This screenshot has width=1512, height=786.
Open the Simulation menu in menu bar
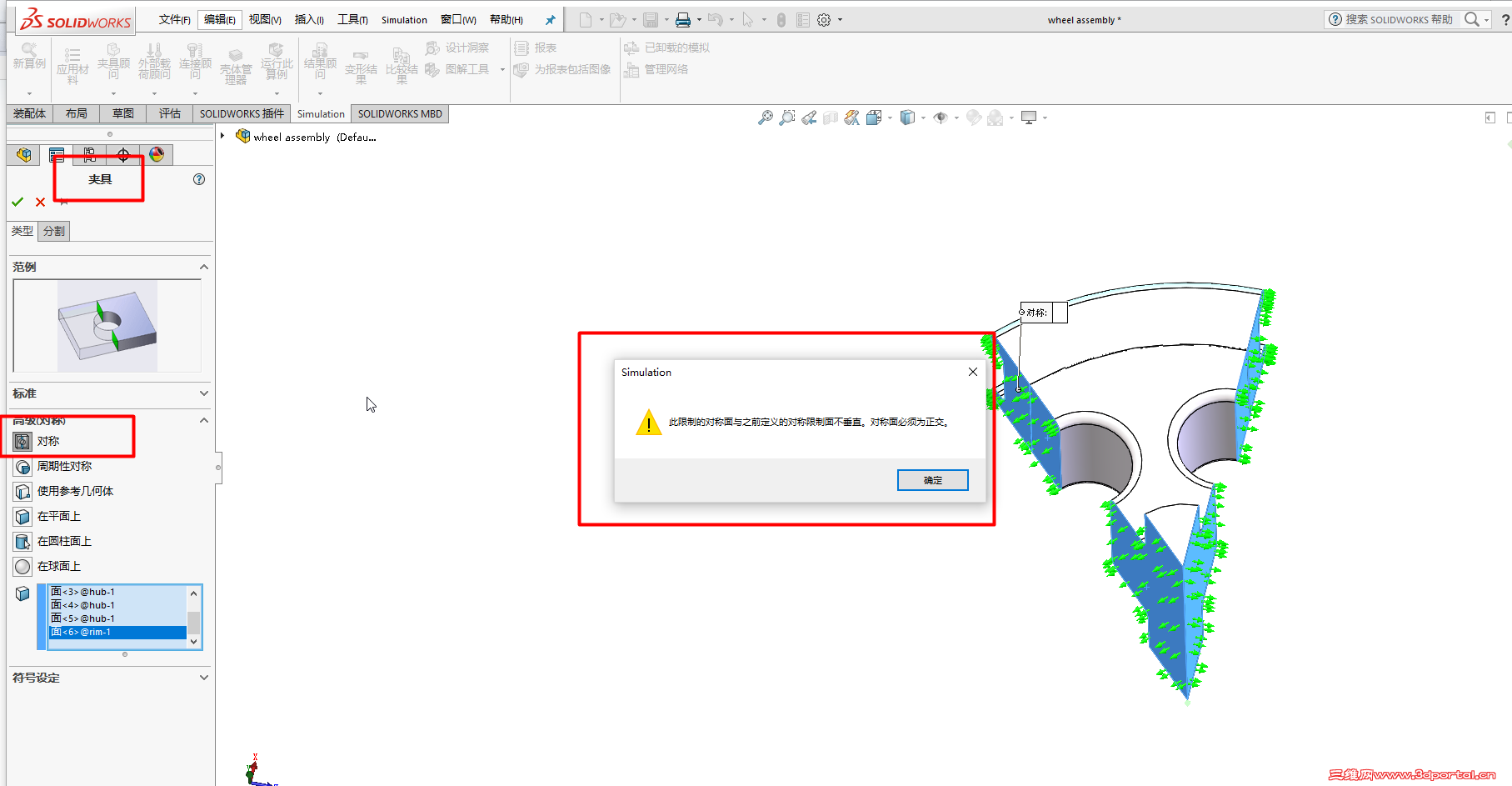(404, 20)
